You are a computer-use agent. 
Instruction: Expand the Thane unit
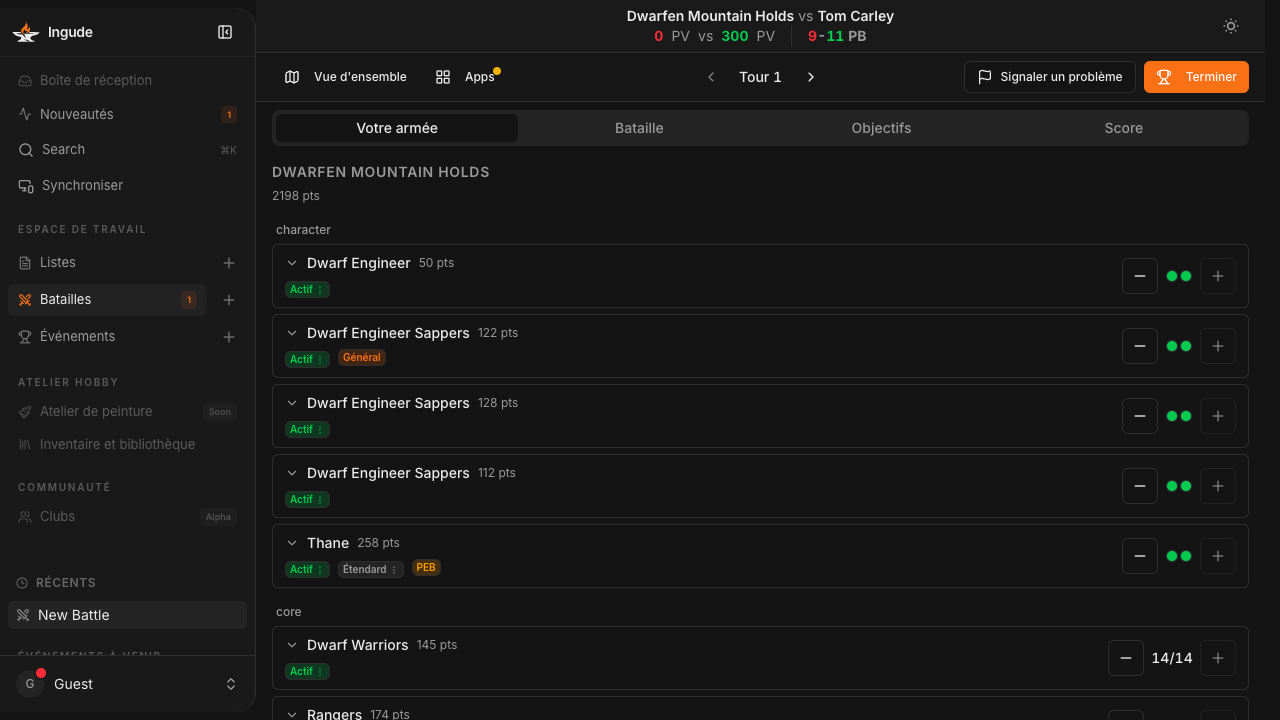click(292, 543)
